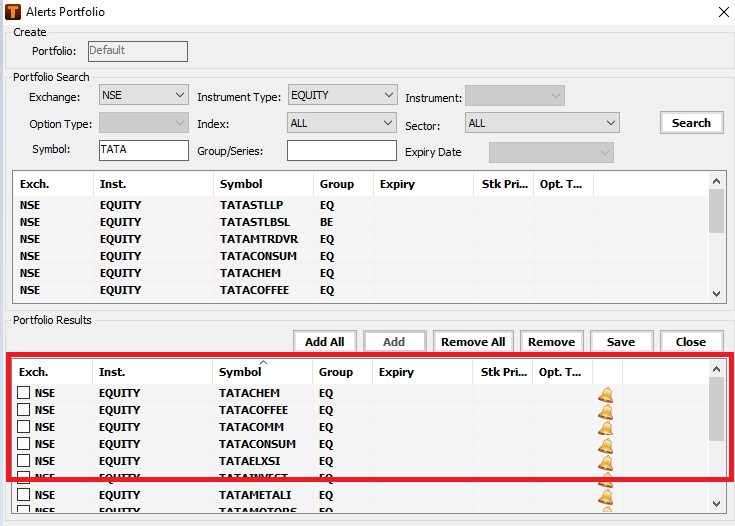Viewport: 735px width, 526px height.
Task: Select the TATASTLLP row in search list
Action: (x=360, y=205)
